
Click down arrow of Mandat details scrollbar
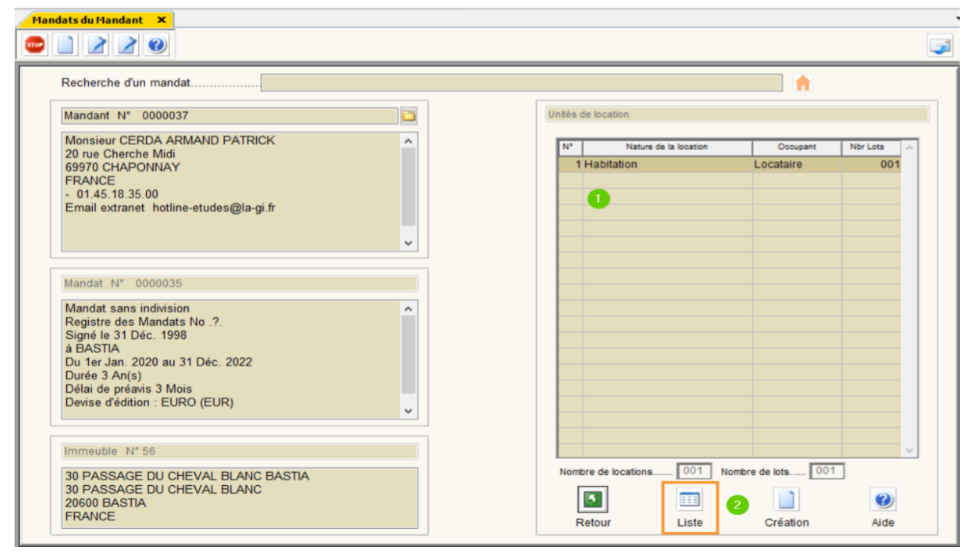tap(408, 410)
